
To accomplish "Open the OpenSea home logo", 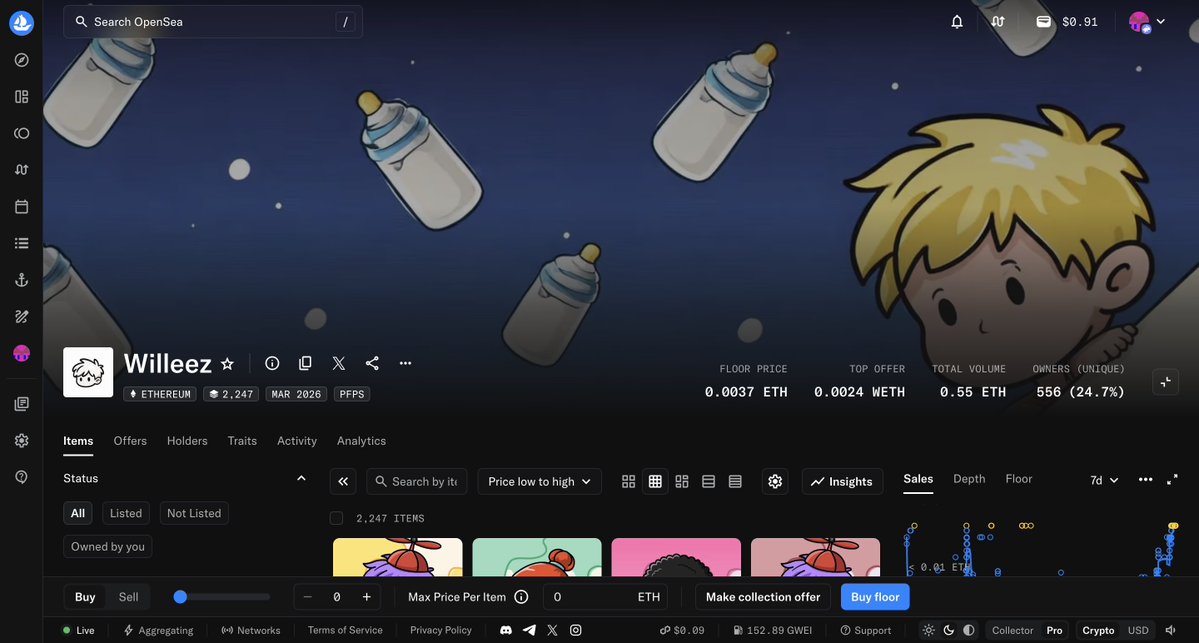I will 21,23.
